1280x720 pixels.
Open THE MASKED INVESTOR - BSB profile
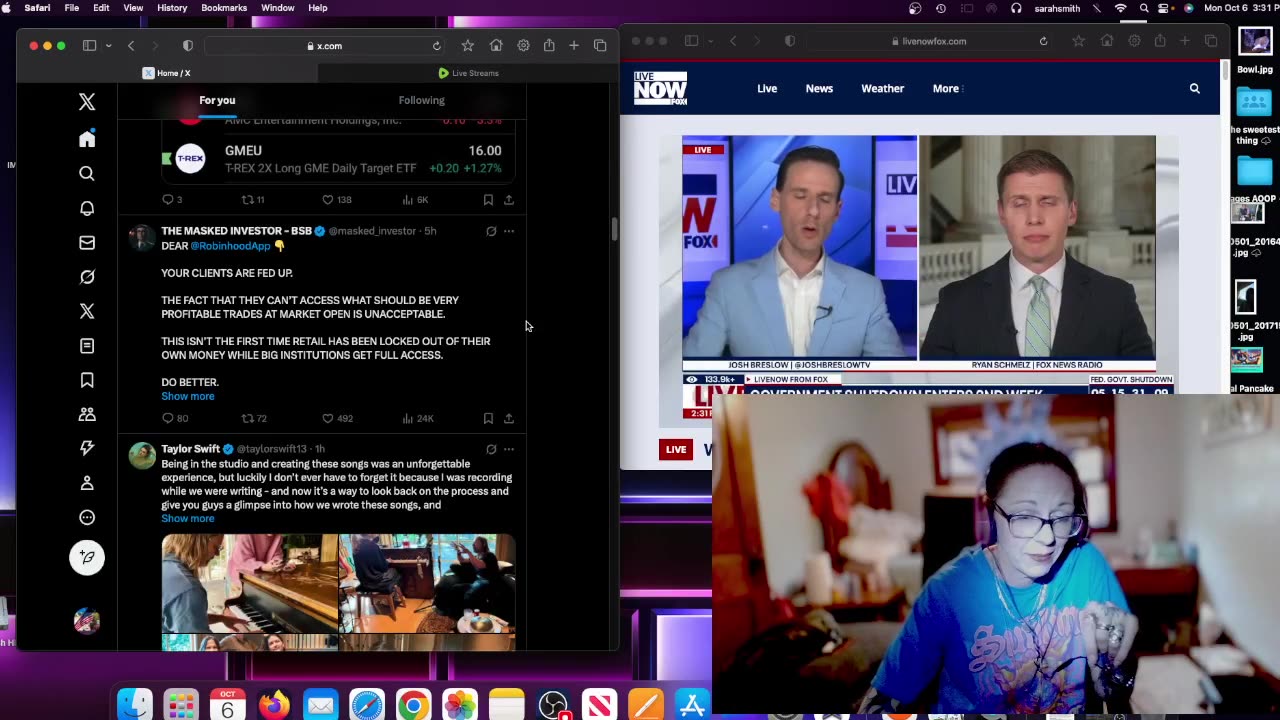coord(236,231)
